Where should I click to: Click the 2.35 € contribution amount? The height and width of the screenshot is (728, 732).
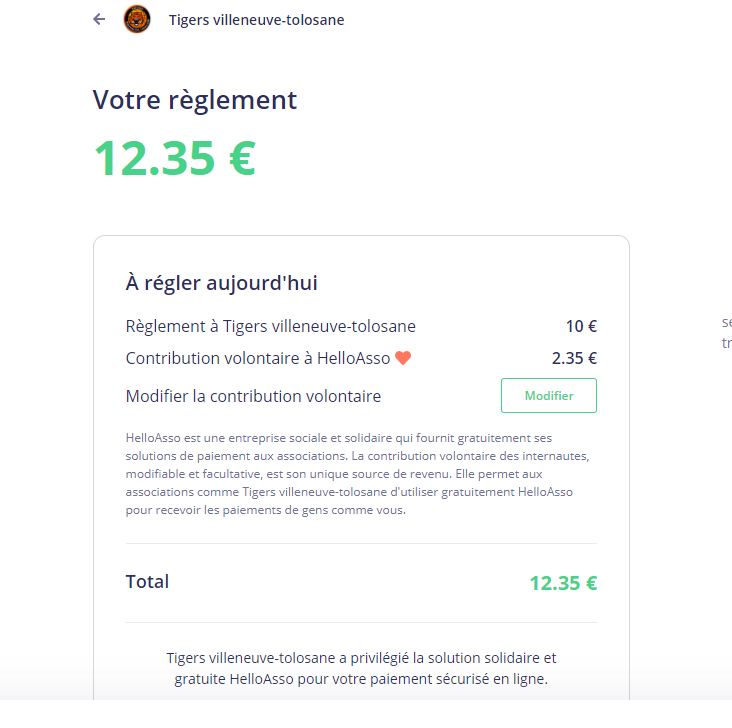click(x=574, y=358)
